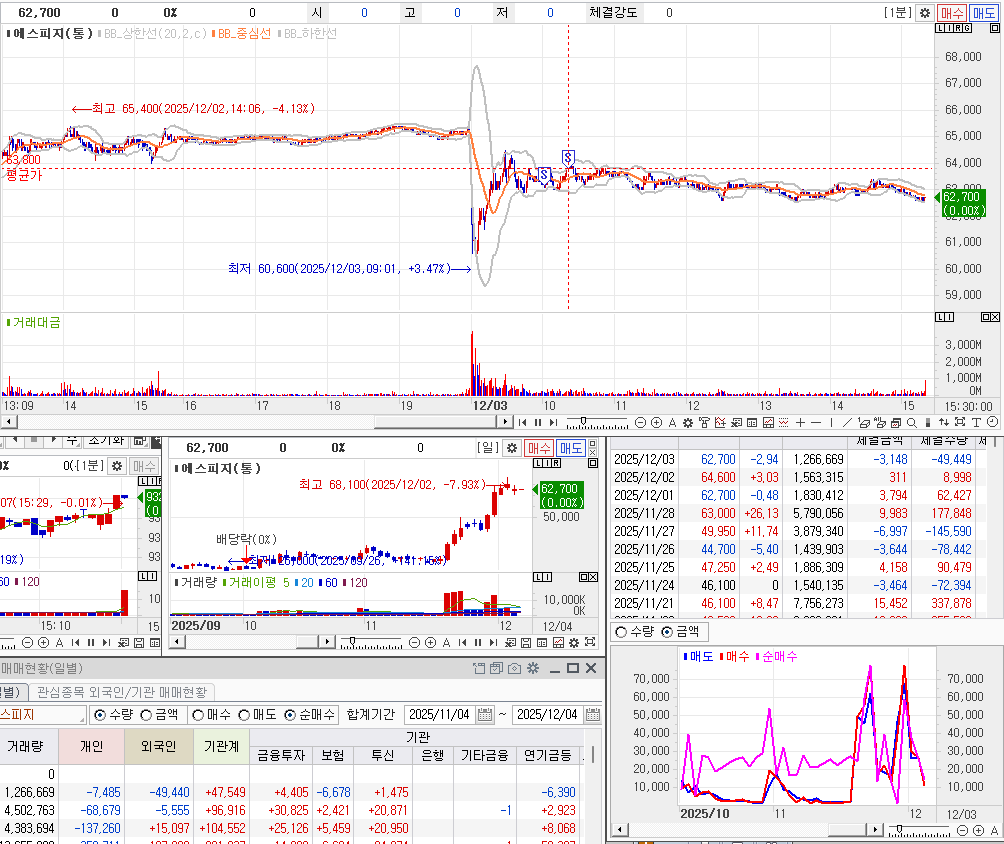
Task: Click zoom in plus circle in main chart toolbar
Action: tap(656, 423)
